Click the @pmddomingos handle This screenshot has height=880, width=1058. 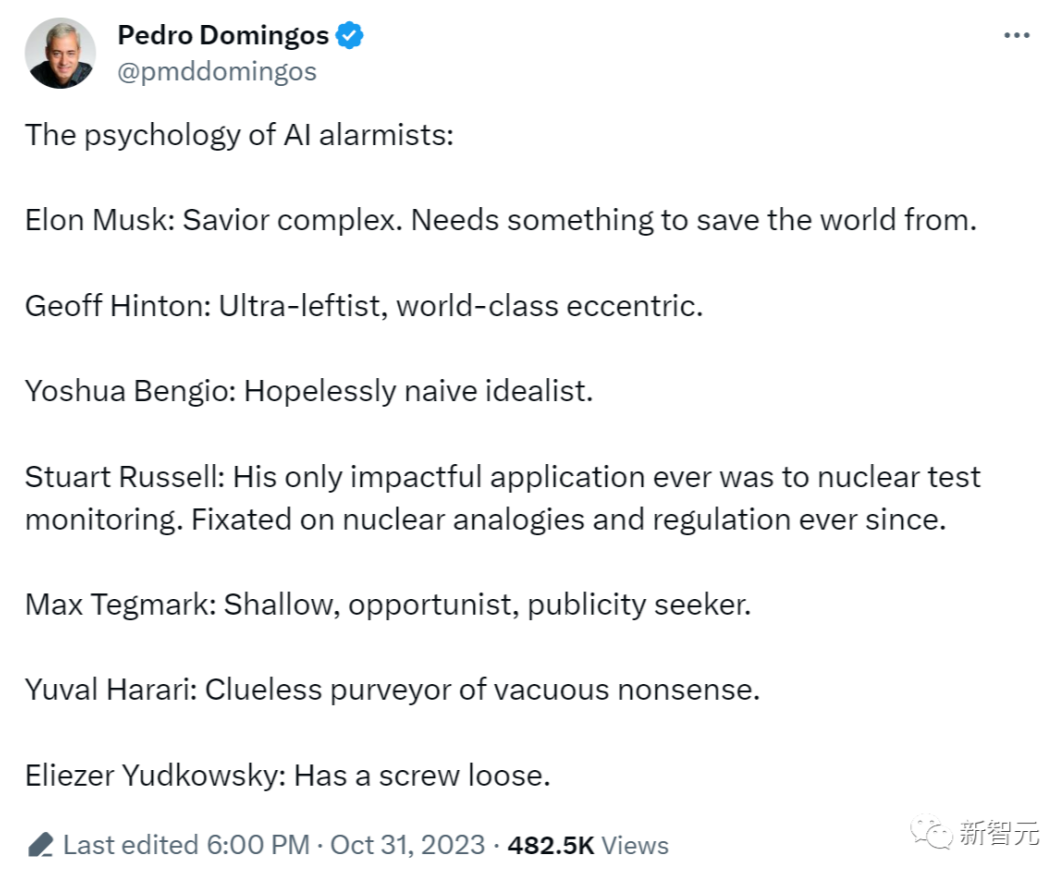[x=216, y=72]
